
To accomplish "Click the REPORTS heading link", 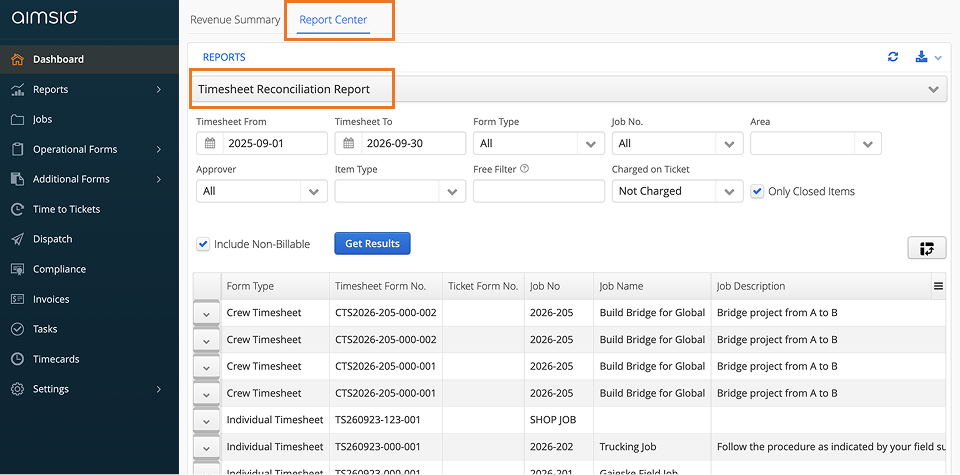I will coord(224,57).
